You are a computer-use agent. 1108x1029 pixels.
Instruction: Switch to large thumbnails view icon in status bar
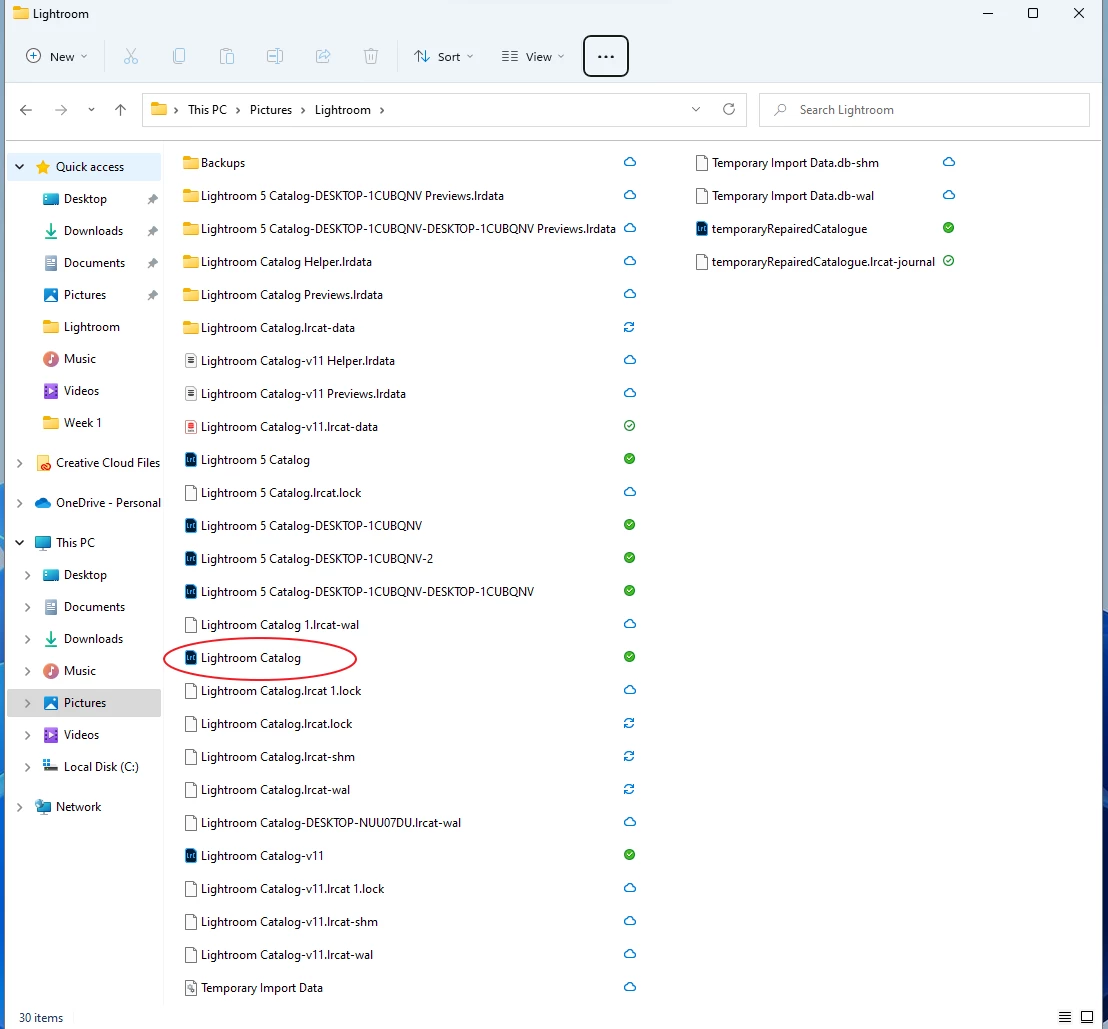tap(1087, 1018)
